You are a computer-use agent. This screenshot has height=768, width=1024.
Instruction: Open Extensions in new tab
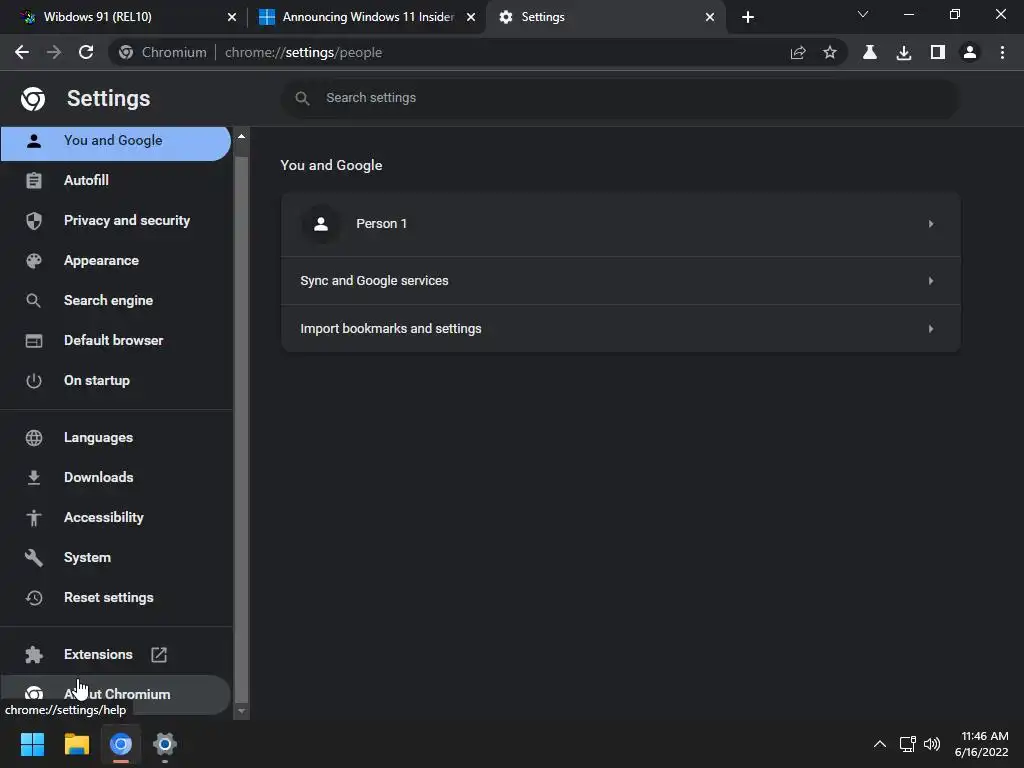click(116, 654)
